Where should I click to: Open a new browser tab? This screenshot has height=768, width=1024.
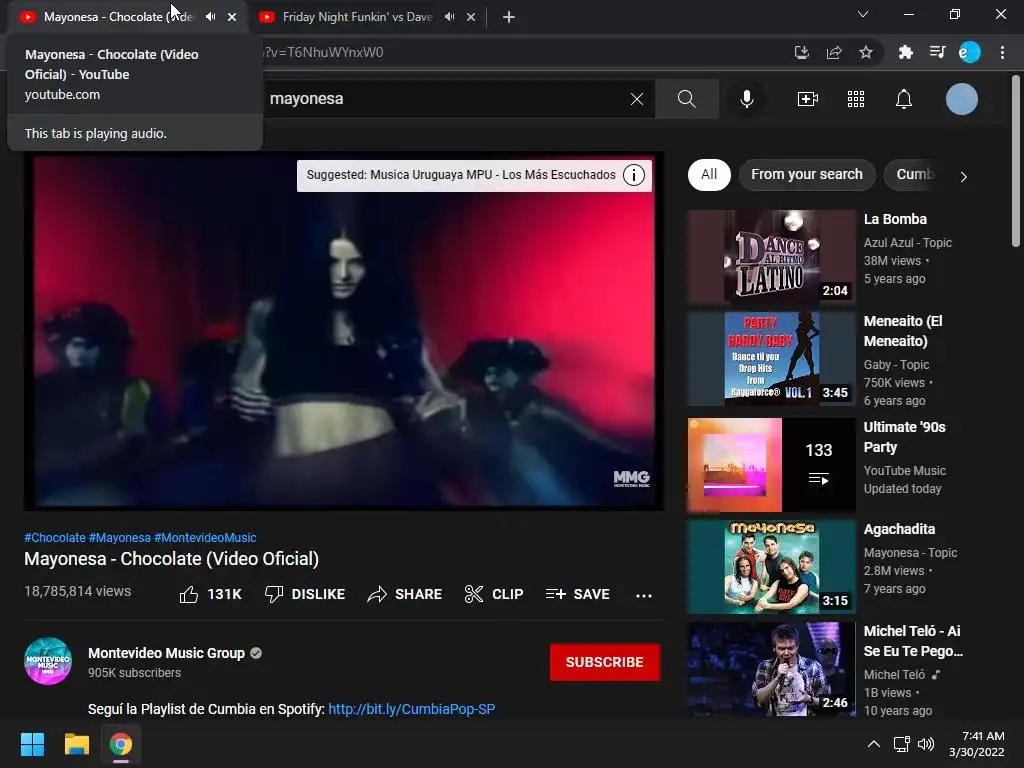(509, 17)
